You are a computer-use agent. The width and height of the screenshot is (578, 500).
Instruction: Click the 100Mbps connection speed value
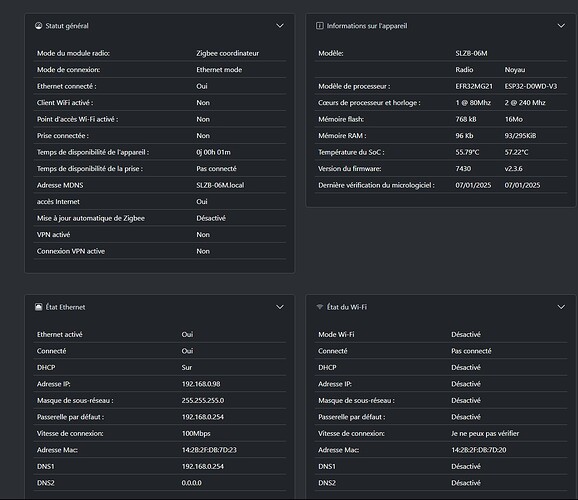(x=196, y=434)
